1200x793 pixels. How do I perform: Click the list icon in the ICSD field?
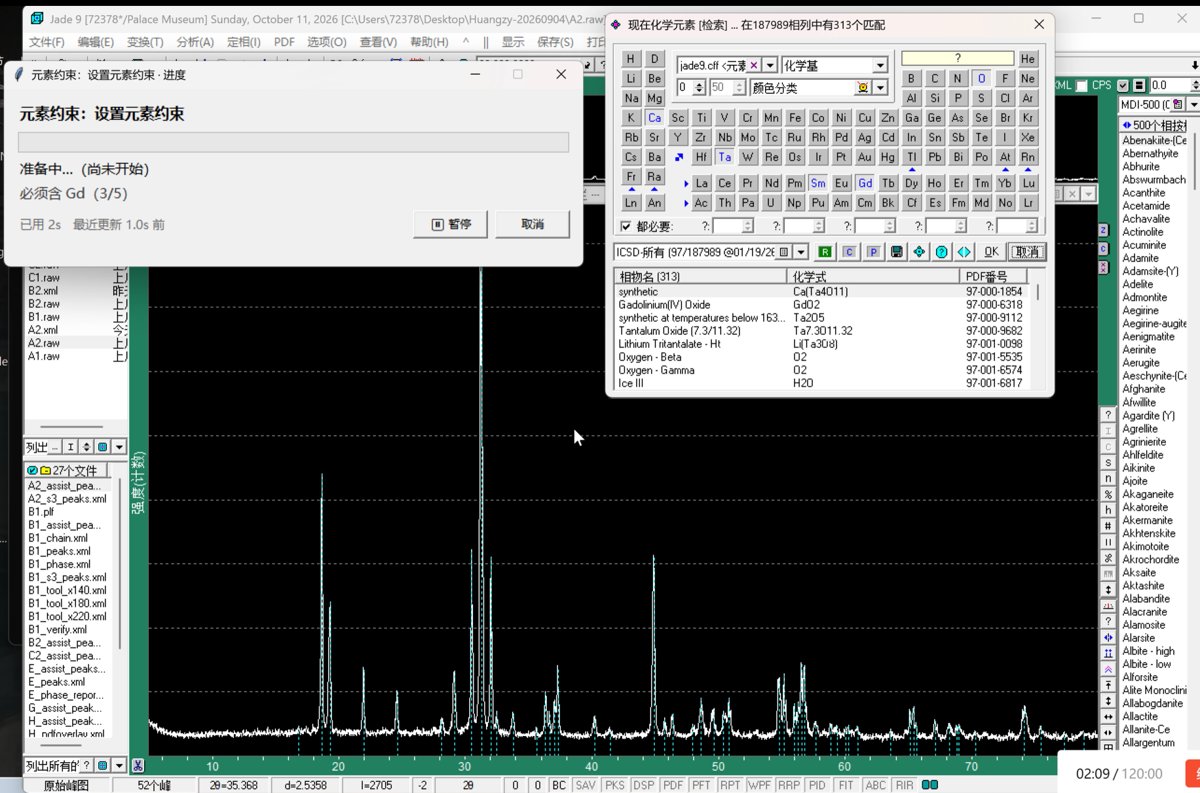coord(784,252)
